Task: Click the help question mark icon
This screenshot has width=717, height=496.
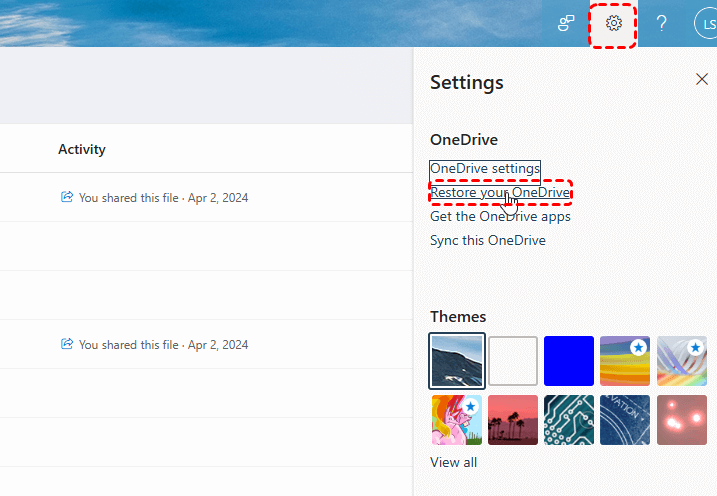Action: [661, 23]
